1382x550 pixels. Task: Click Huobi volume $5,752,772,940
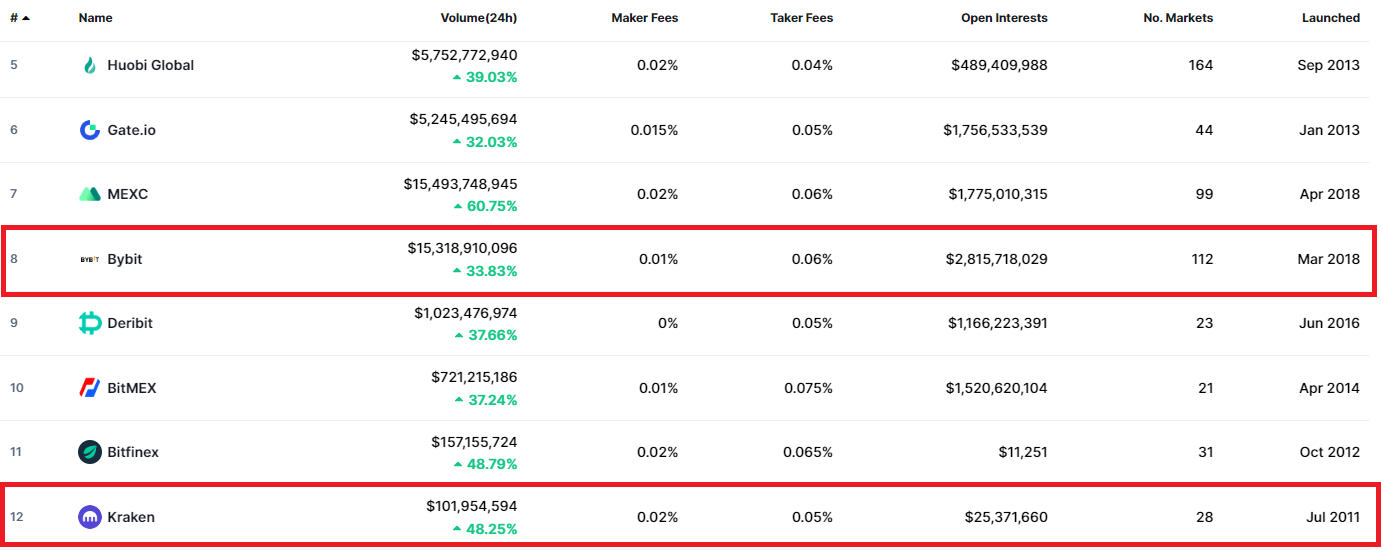[464, 55]
